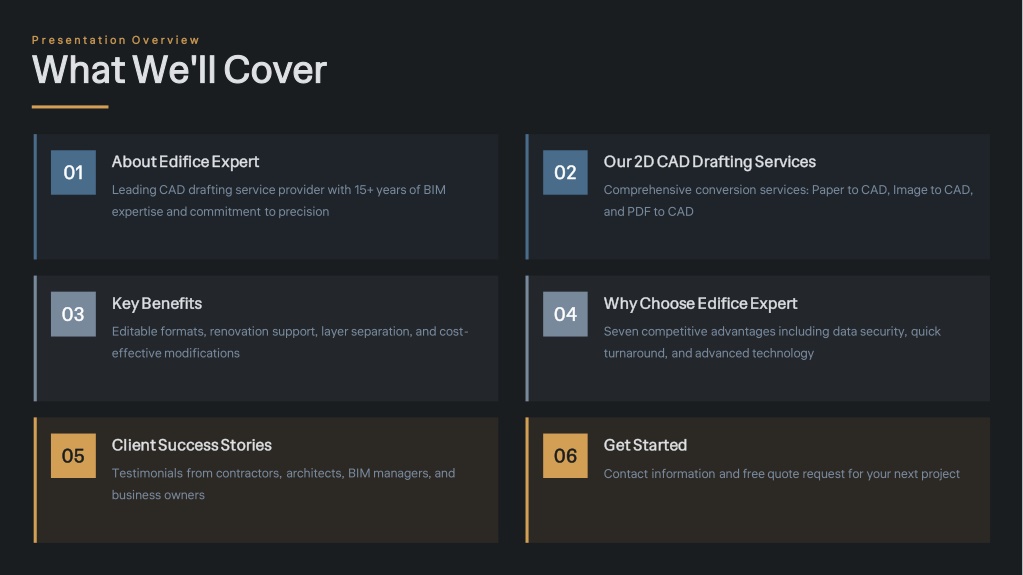
Task: Open Our 2D CAD Drafting Services heading
Action: [709, 162]
